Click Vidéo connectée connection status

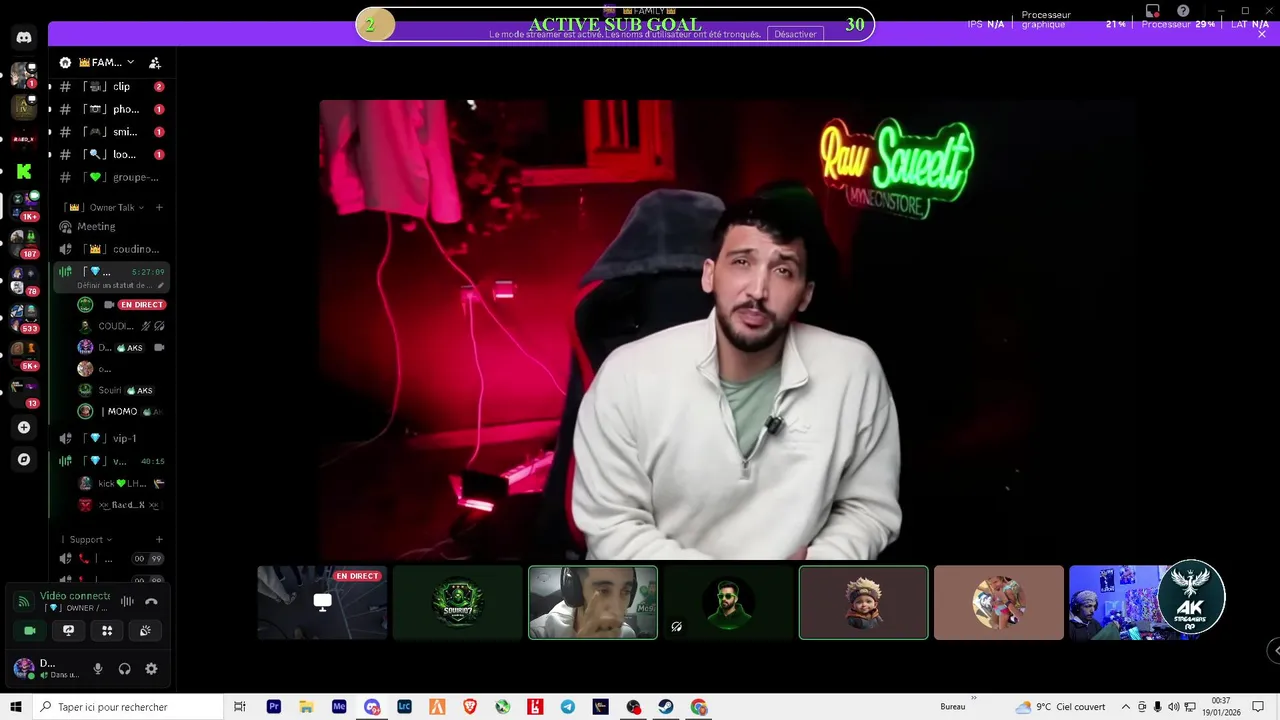click(x=74, y=596)
